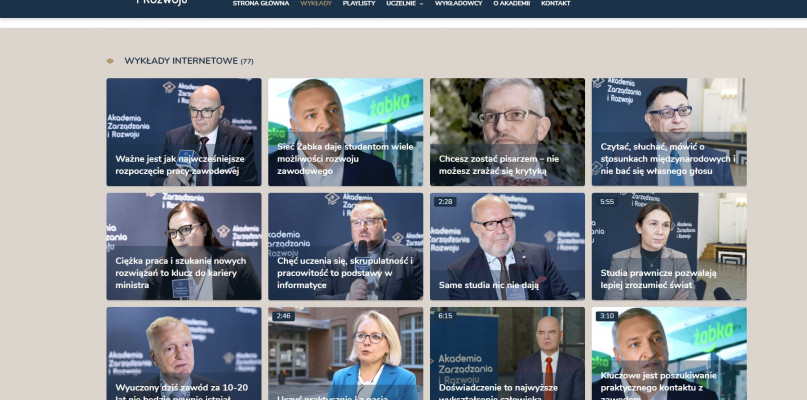Open video 'Studia prawnicze pozwalają lepiej zrozumieć świat'
807x400 pixels.
coord(669,247)
